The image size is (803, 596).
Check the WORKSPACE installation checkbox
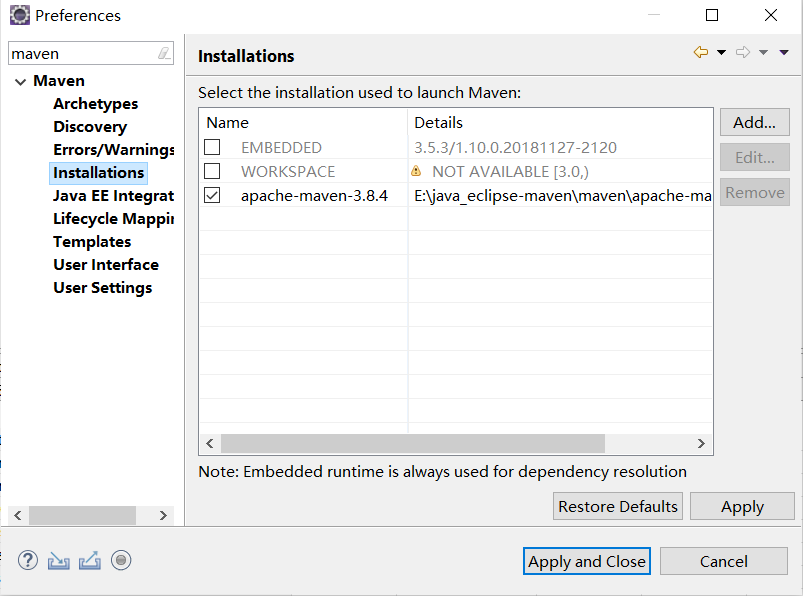click(x=212, y=172)
